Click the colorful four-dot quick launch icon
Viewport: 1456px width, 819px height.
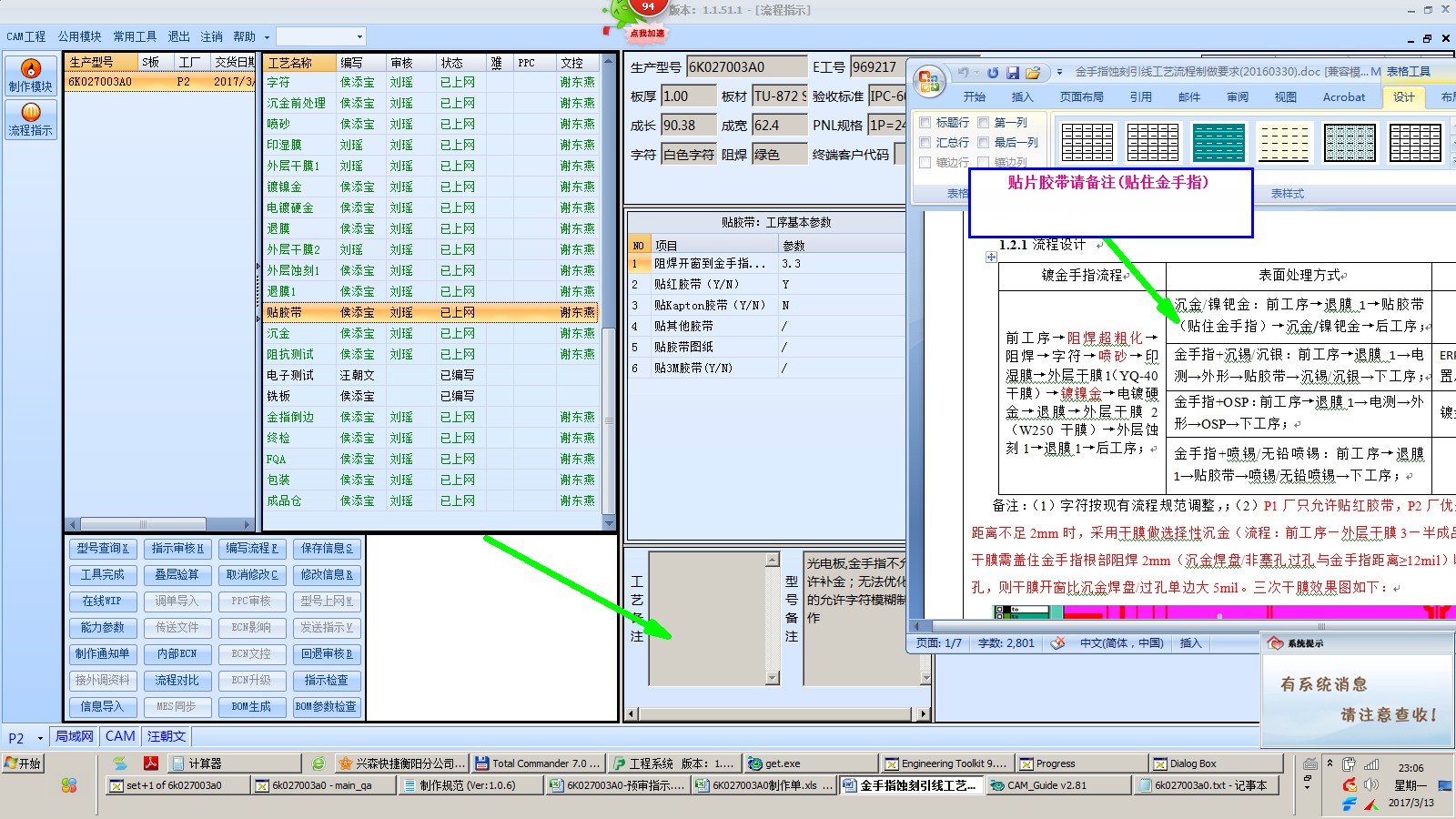pyautogui.click(x=69, y=785)
